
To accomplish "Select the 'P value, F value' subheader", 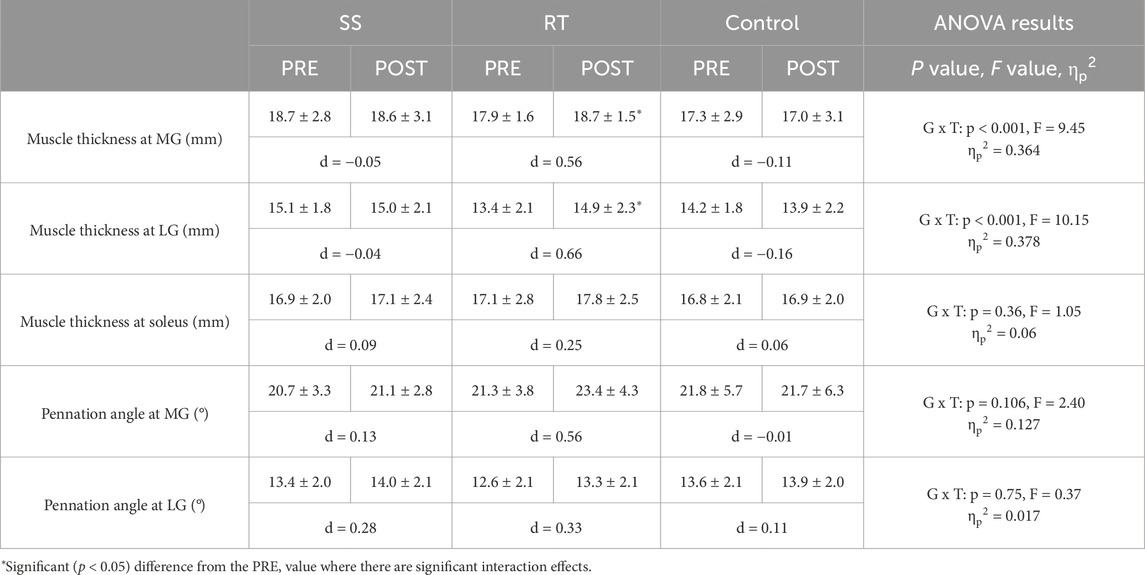I will tap(1003, 69).
